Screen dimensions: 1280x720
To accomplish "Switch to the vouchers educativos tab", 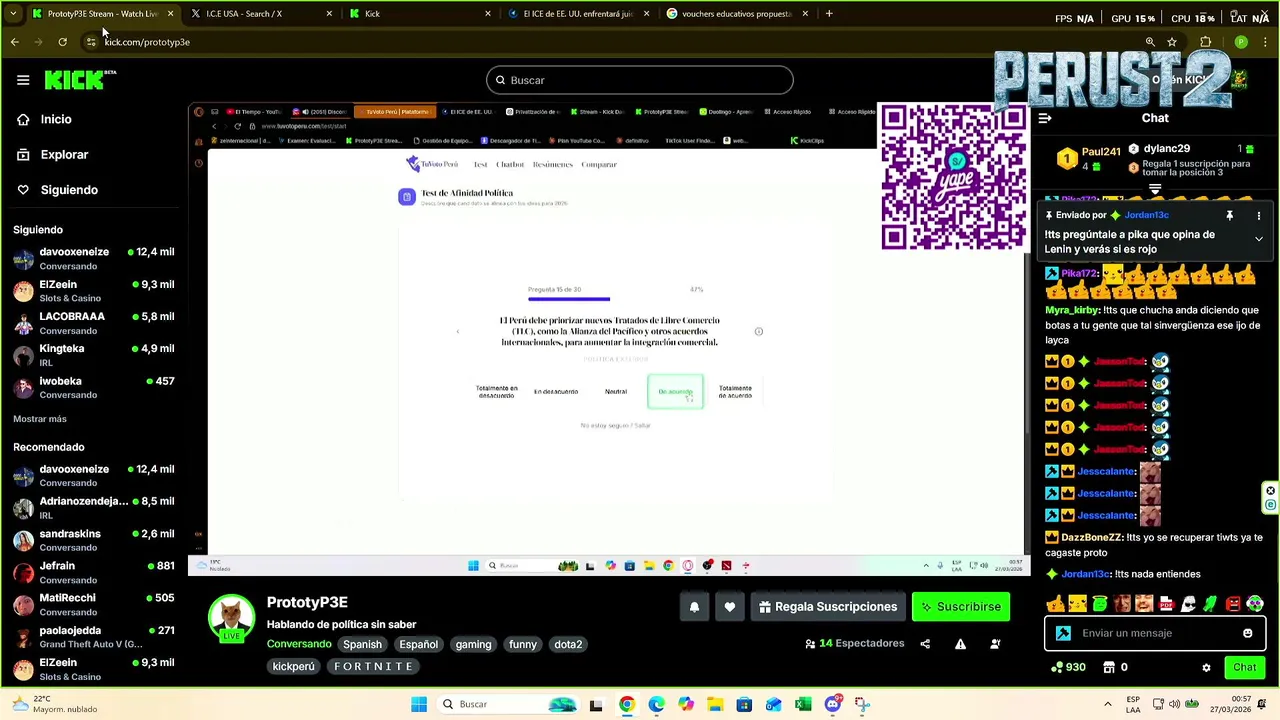I will point(736,14).
